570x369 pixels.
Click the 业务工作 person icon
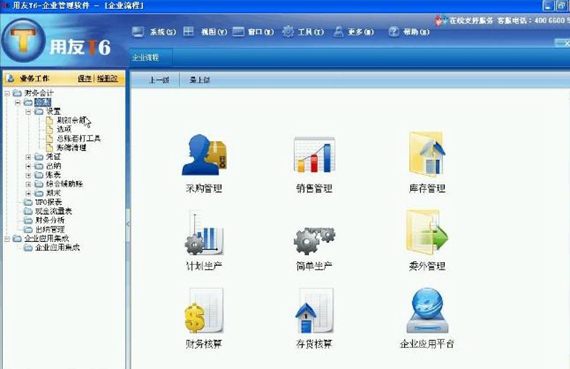click(x=11, y=78)
